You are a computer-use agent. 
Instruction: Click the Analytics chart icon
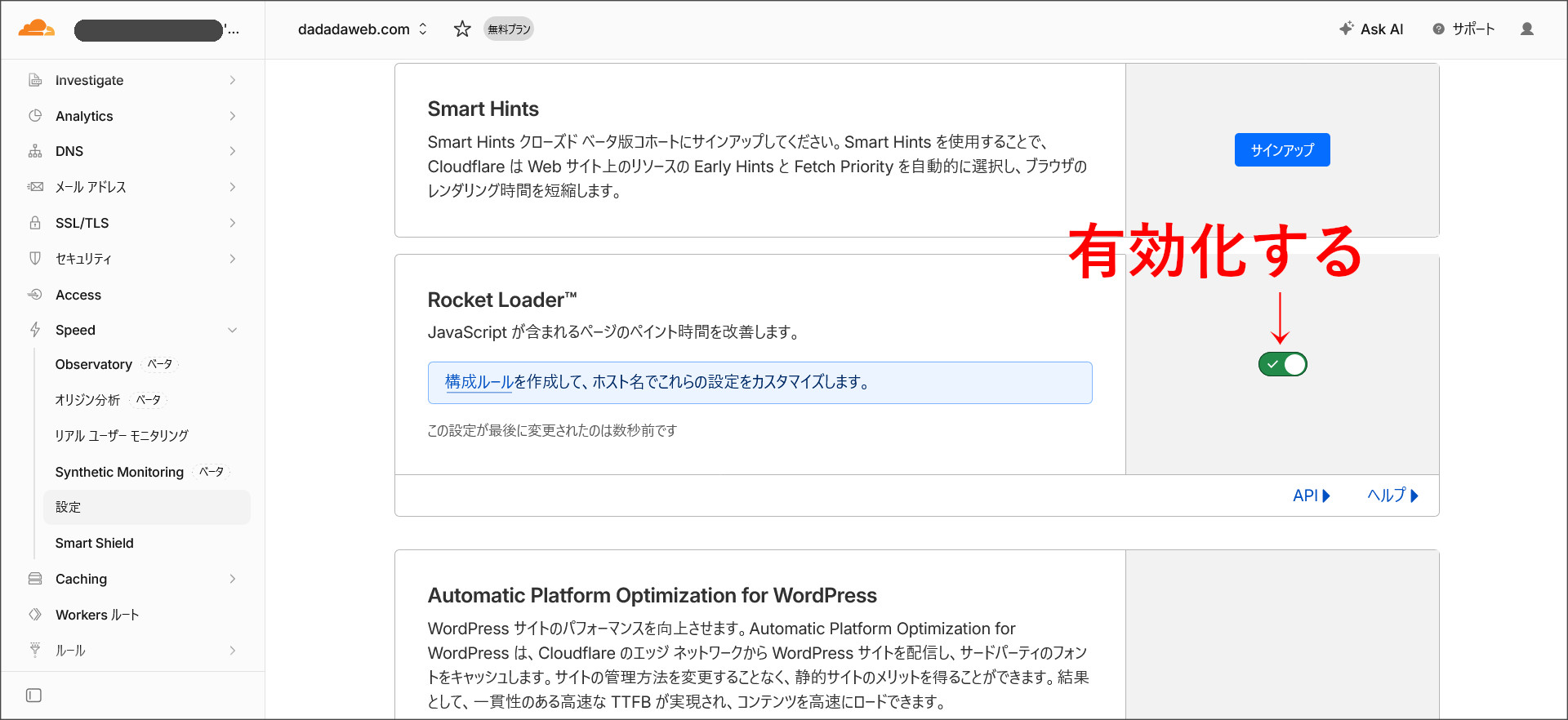(x=35, y=116)
